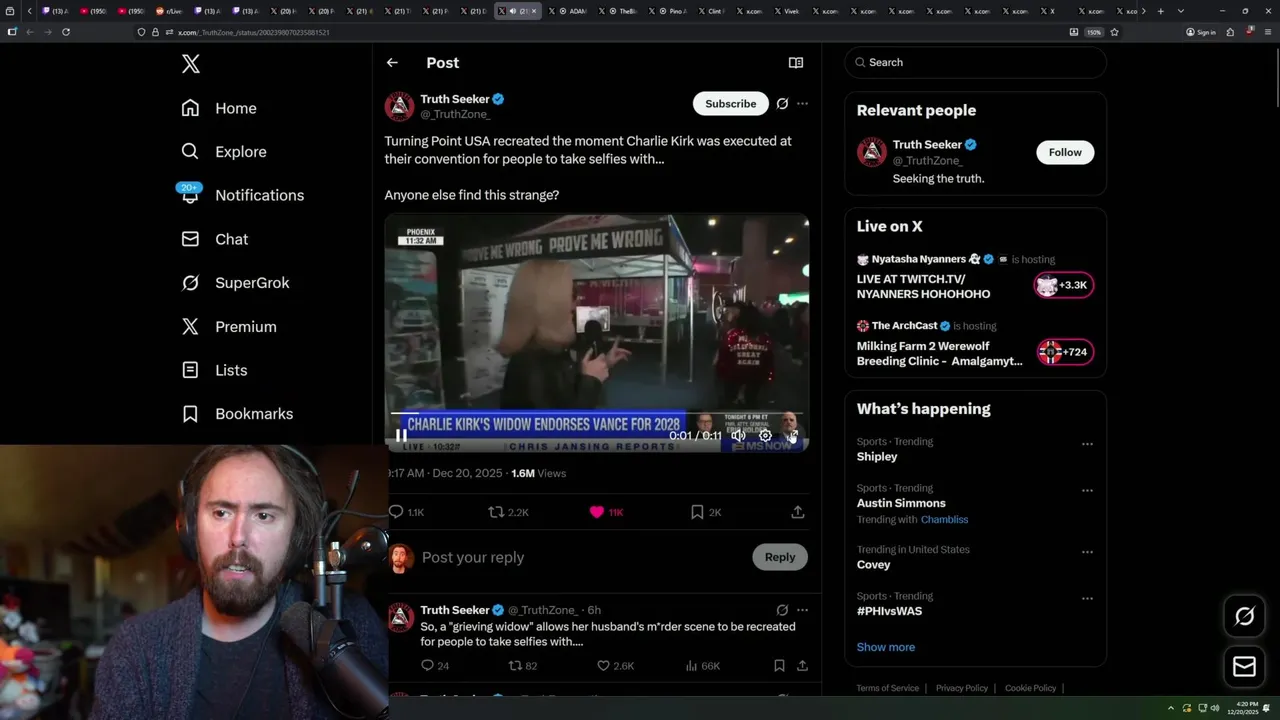Screen dimensions: 1280x720
Task: Mute the video volume
Action: pos(738,435)
